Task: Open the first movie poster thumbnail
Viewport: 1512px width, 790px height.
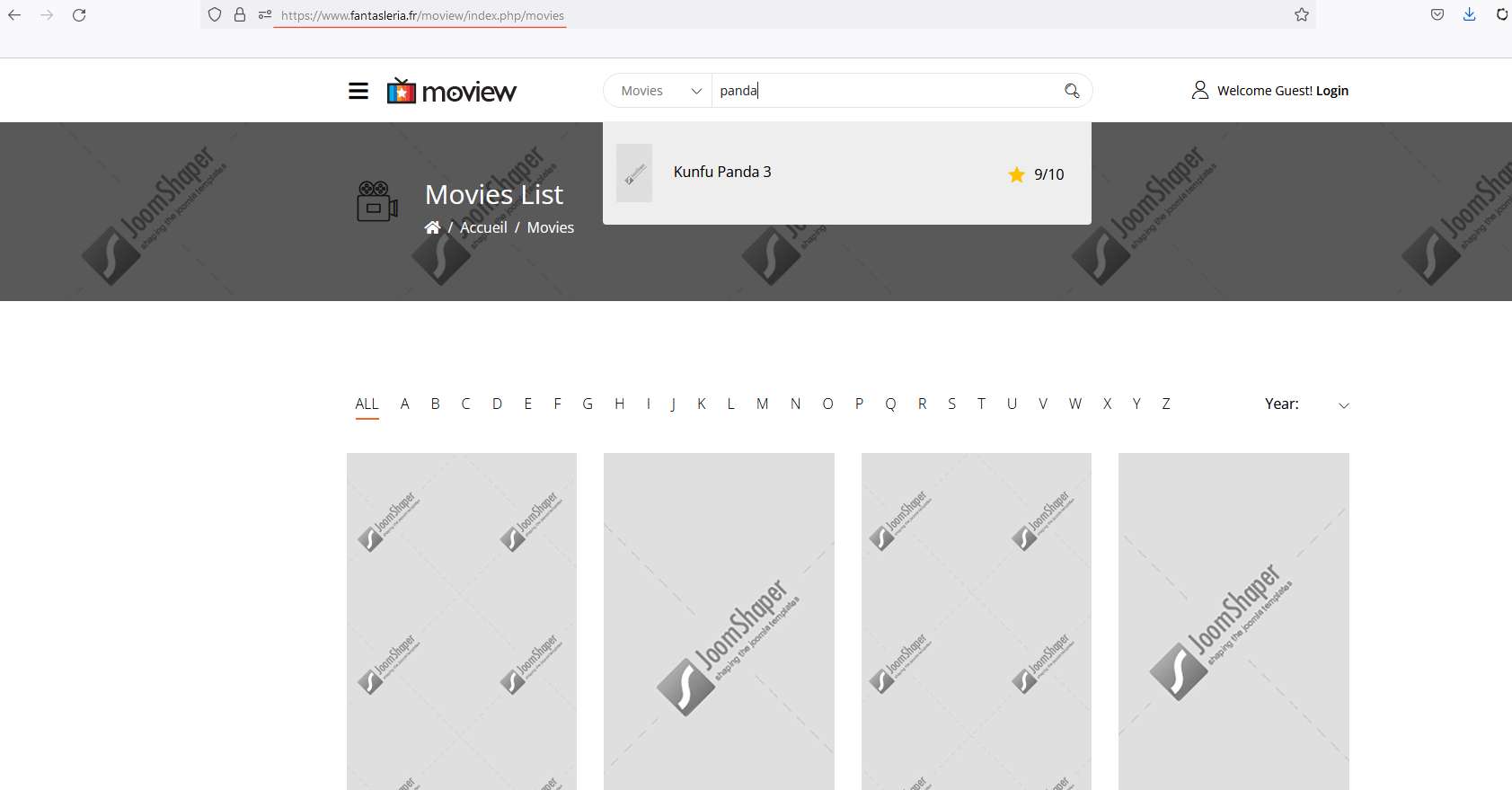Action: click(x=462, y=620)
